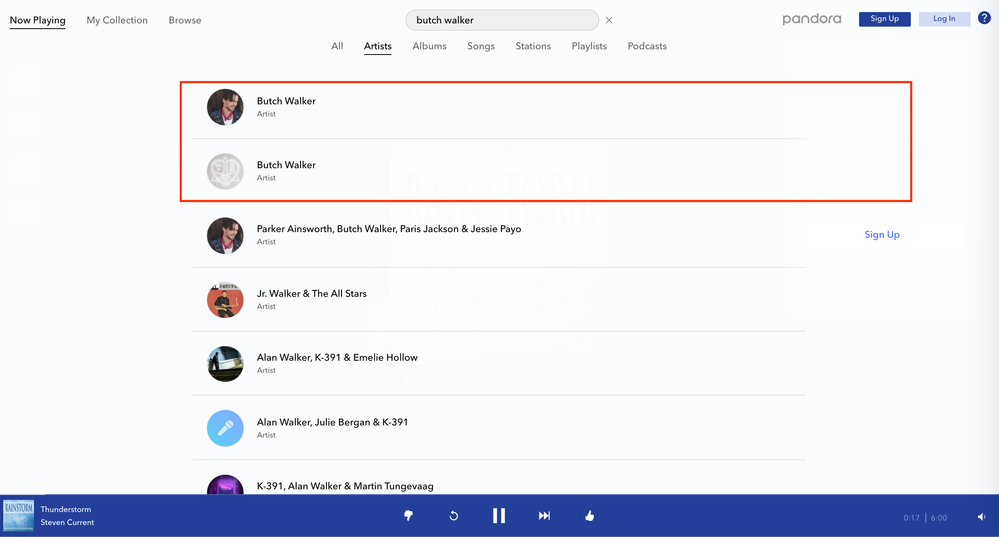Click the replay track icon
The width and height of the screenshot is (999, 537).
click(453, 516)
